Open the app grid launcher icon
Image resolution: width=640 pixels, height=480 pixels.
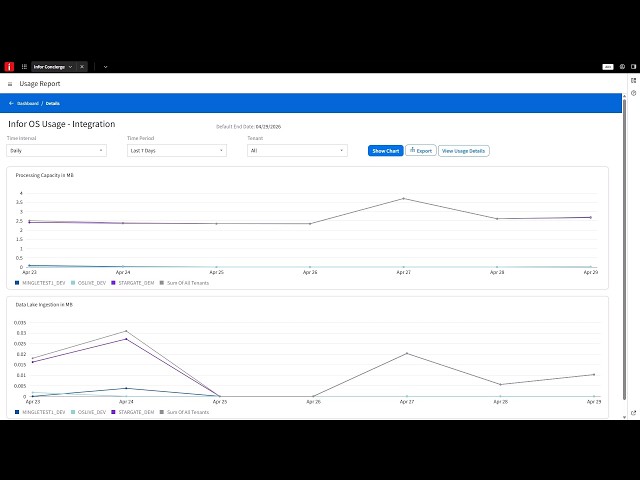[x=24, y=67]
